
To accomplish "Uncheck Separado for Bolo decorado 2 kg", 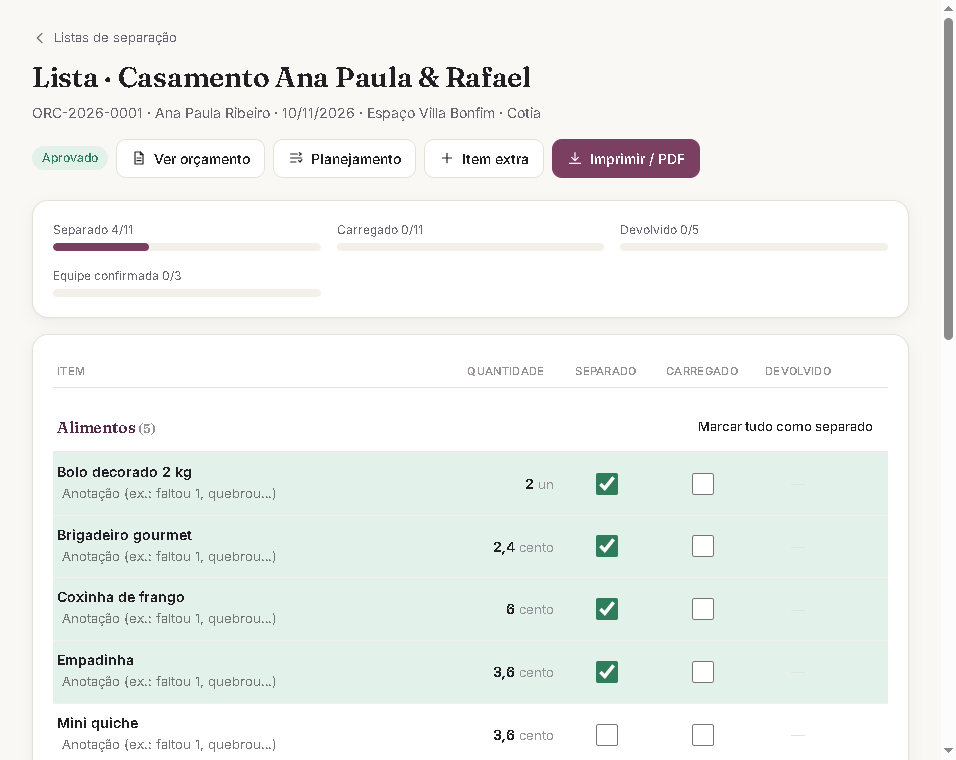I will click(607, 484).
